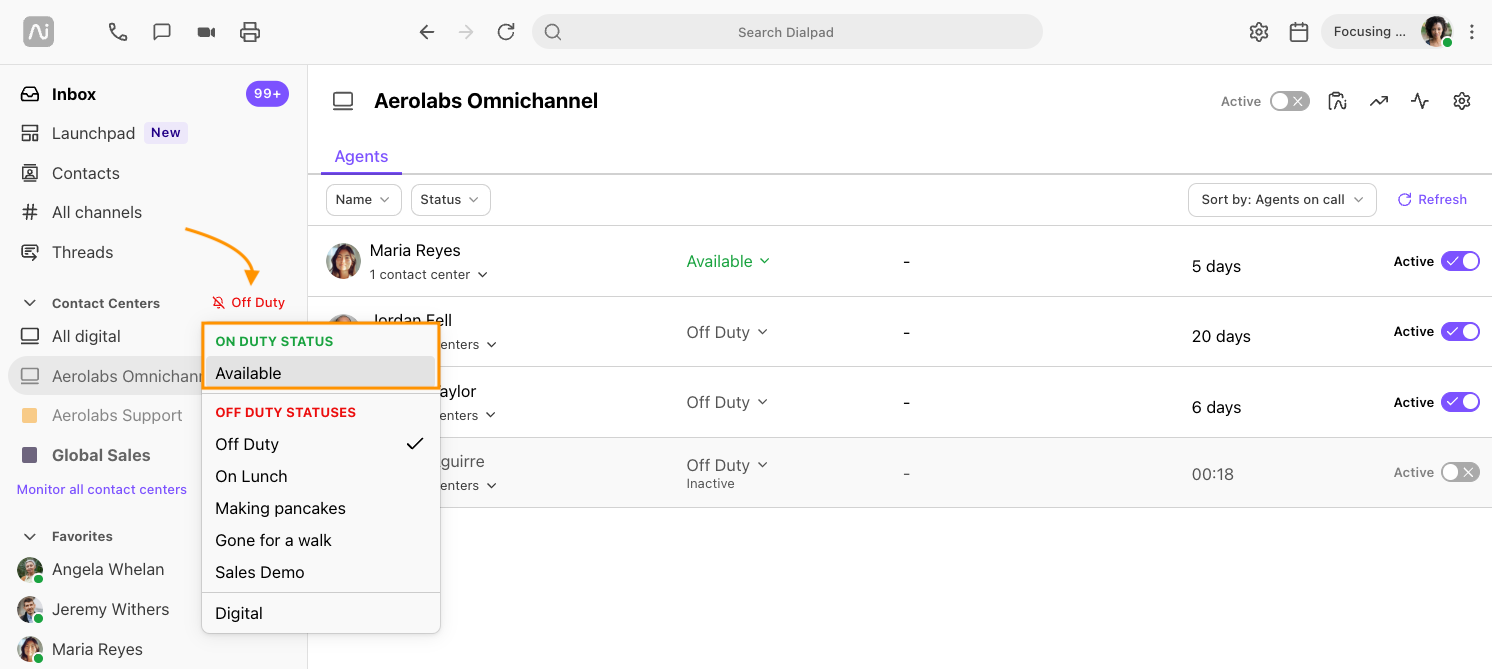The height and width of the screenshot is (669, 1492).
Task: Open the Status filter dropdown
Action: (x=451, y=200)
